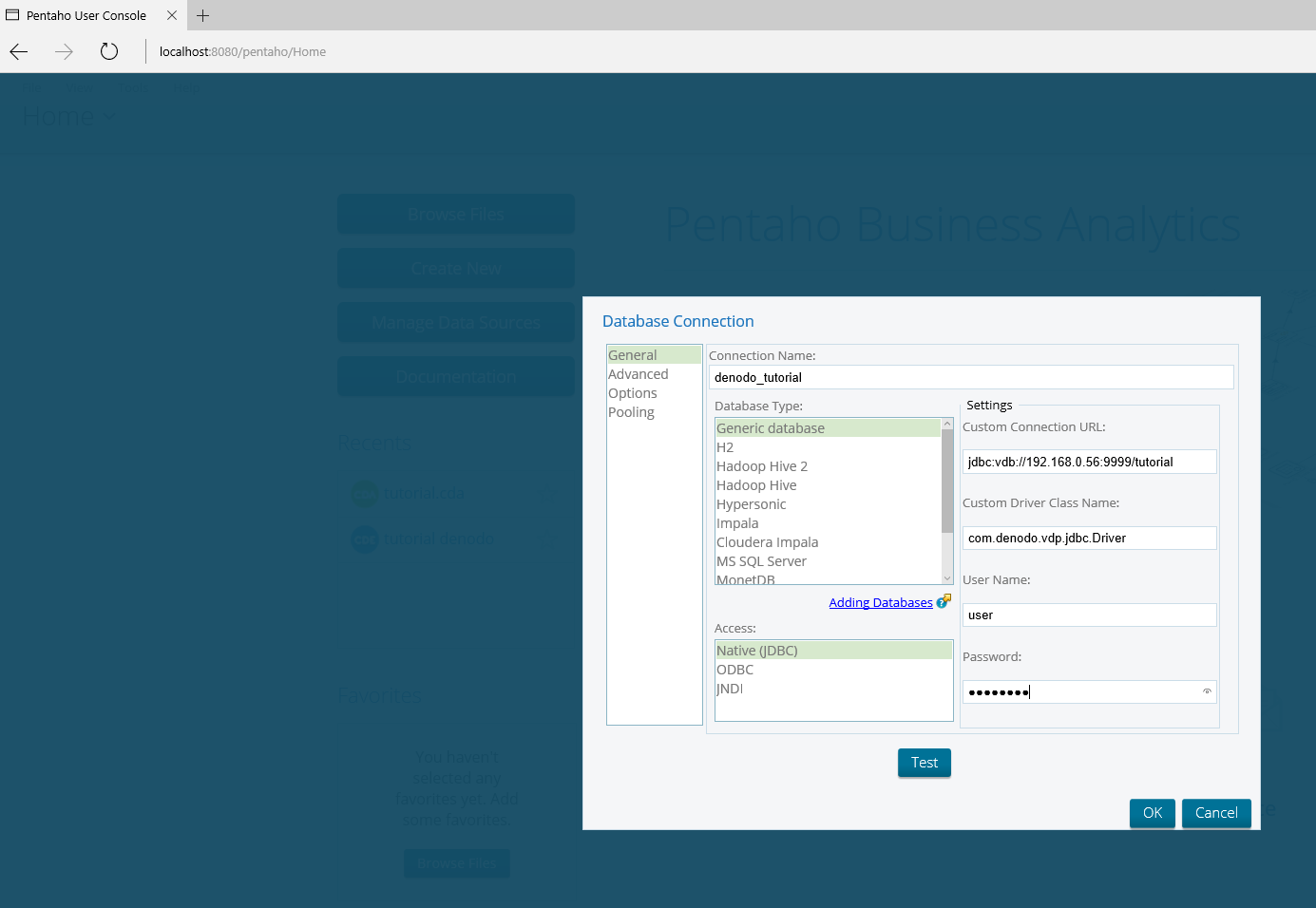Select Hypersonic database type
The width and height of the screenshot is (1316, 908).
click(828, 504)
